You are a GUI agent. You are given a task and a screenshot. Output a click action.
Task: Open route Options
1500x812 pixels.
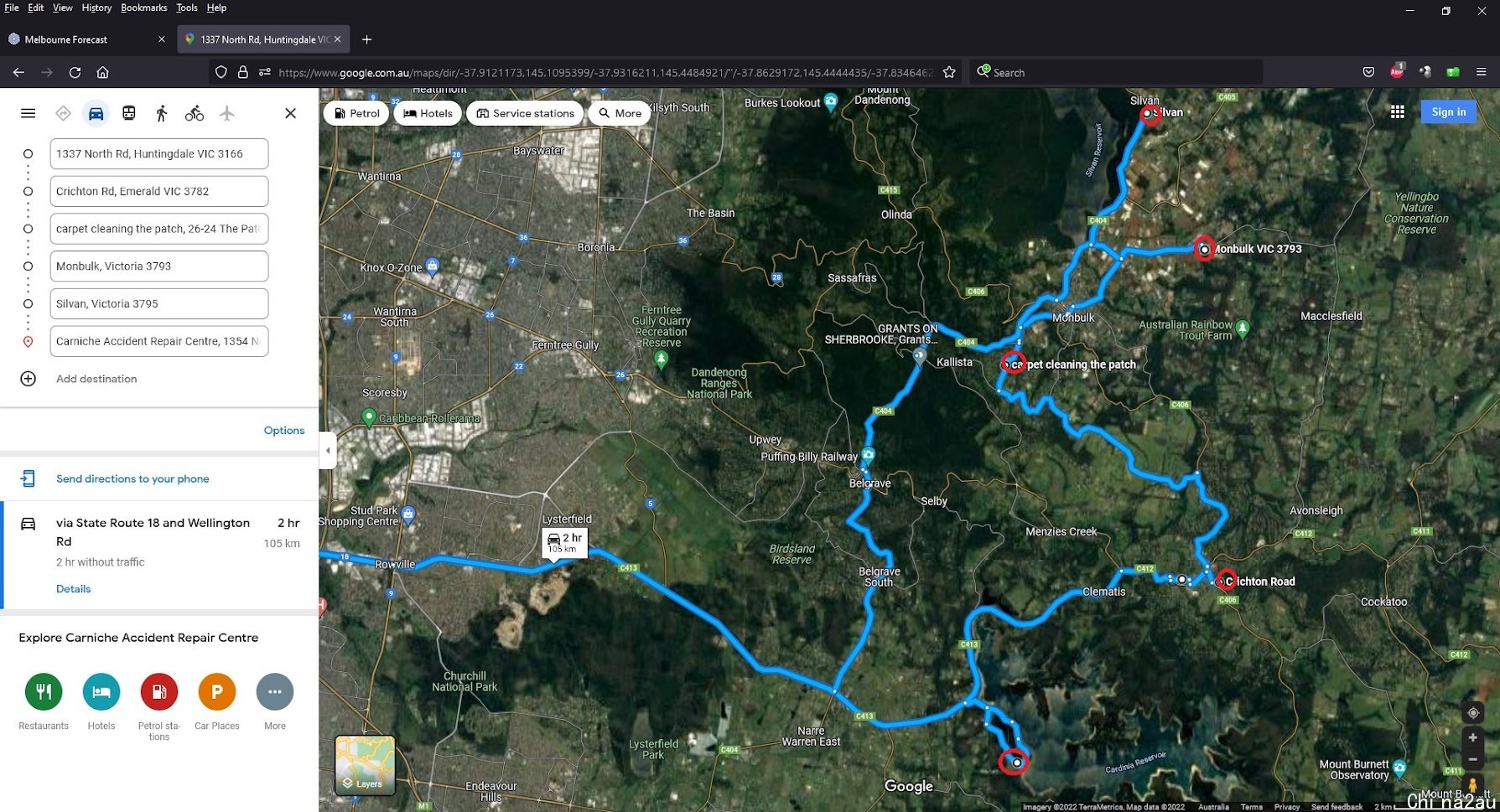[284, 430]
